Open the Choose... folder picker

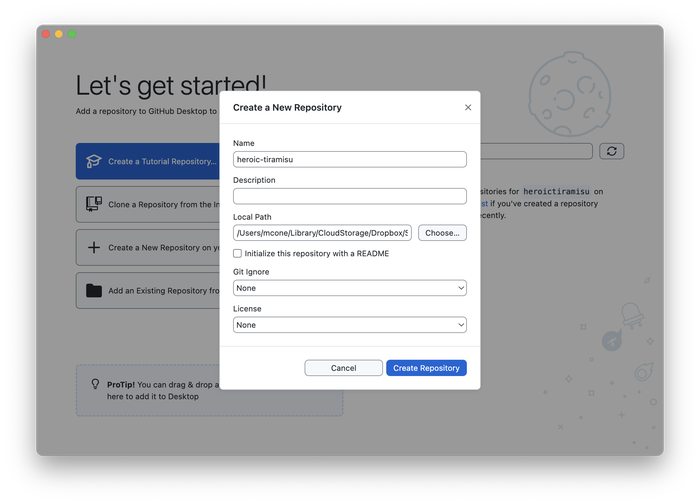442,233
